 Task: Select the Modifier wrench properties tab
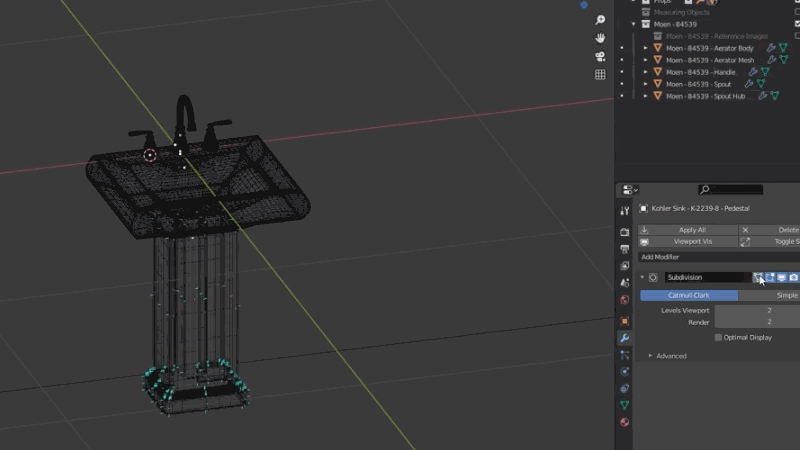tap(624, 338)
